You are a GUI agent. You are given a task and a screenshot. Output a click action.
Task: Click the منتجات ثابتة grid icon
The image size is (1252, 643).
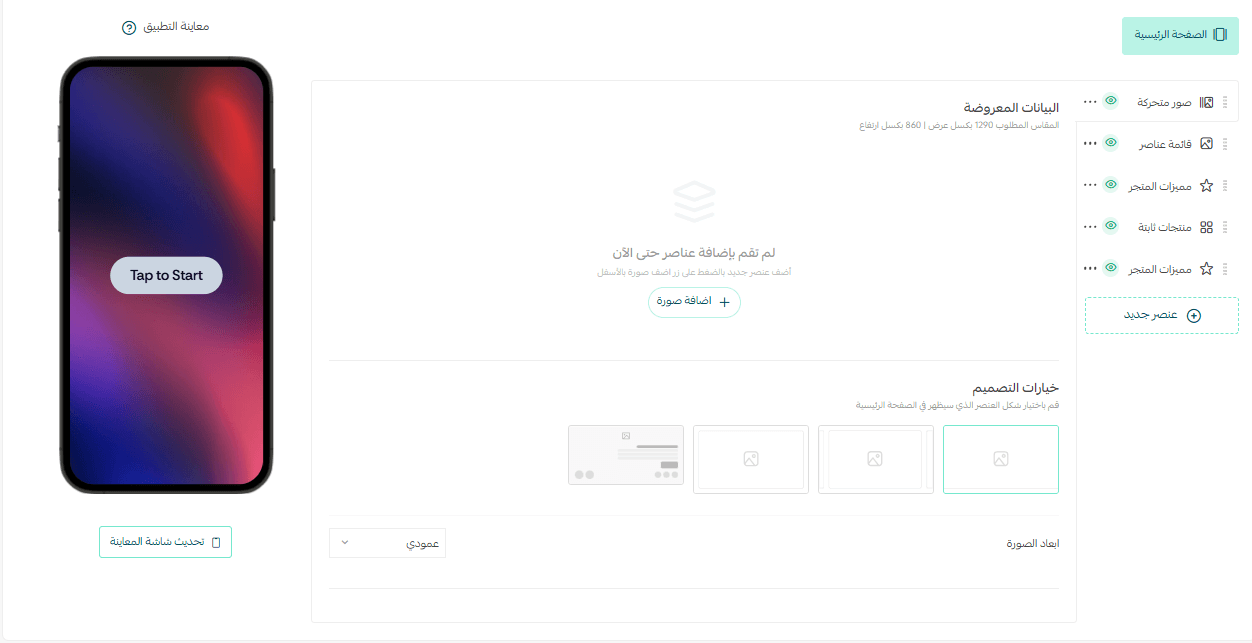1206,227
